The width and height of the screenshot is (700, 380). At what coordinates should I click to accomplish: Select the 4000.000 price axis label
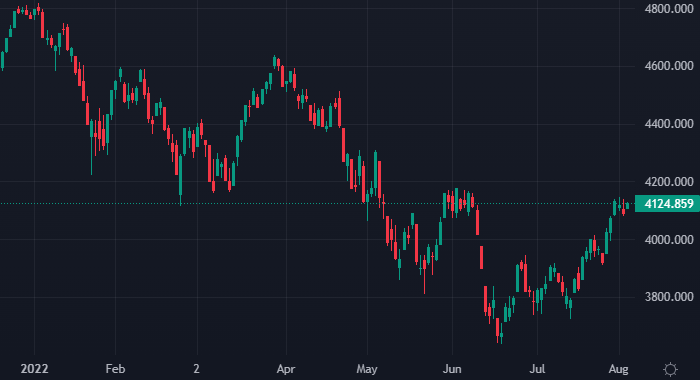point(669,240)
